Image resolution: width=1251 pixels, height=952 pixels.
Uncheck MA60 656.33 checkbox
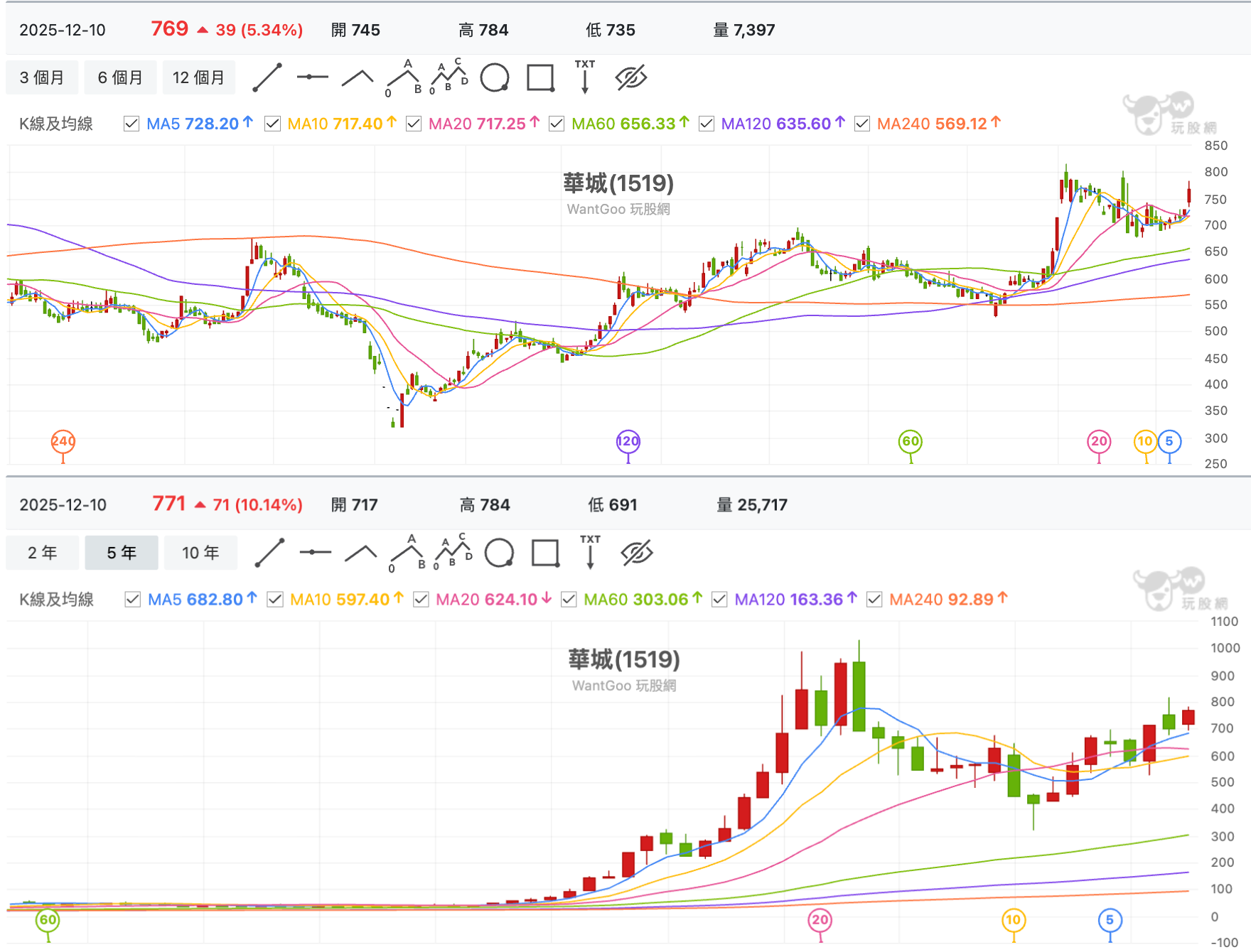coord(557,124)
